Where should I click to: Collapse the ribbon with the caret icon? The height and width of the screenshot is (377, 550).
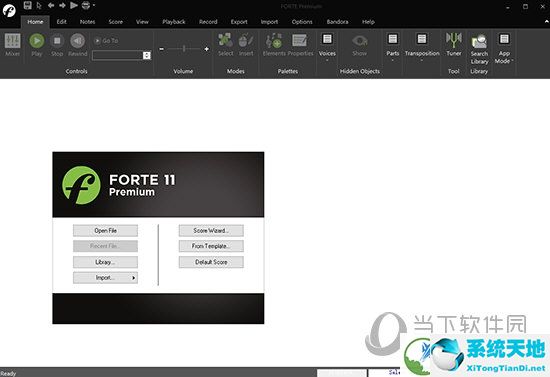[x=546, y=22]
